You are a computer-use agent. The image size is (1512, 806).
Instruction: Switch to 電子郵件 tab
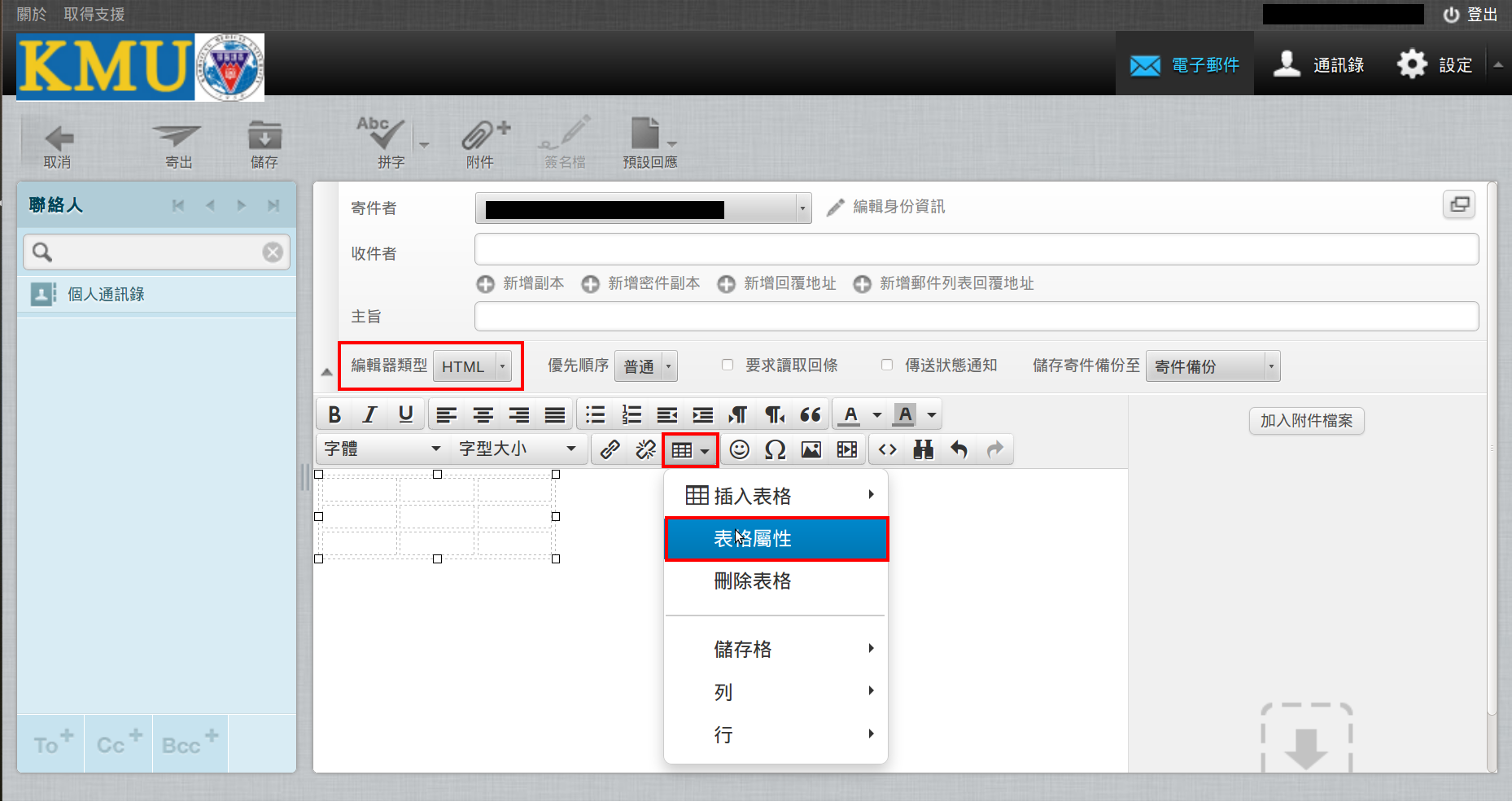click(1184, 64)
